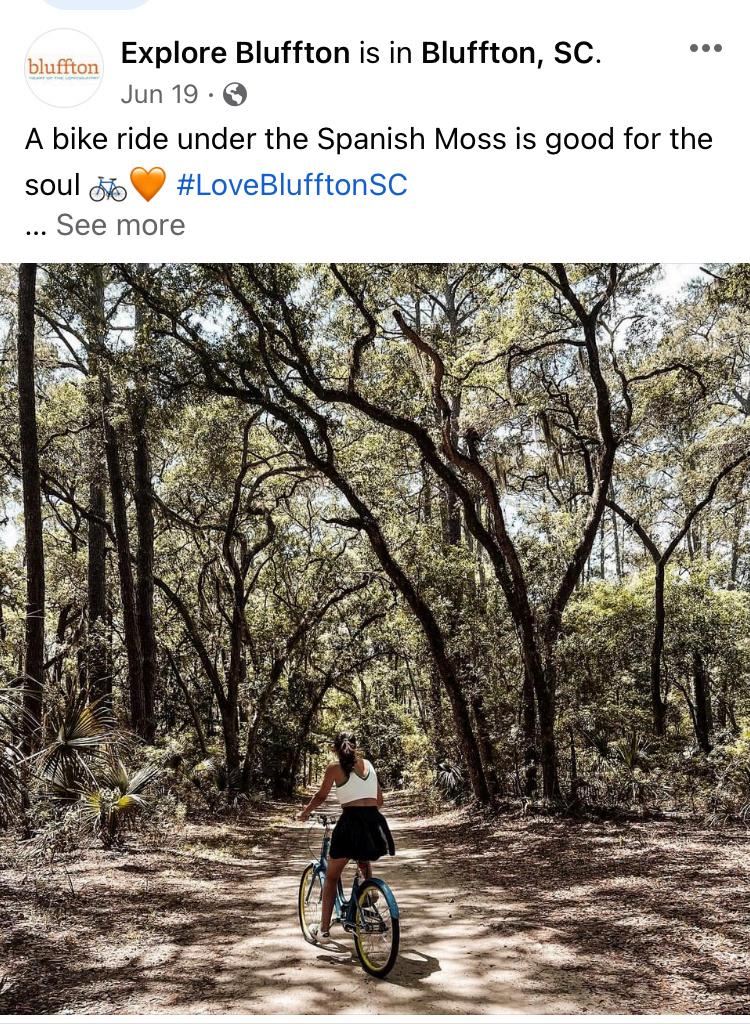
Task: Click the globe public audience icon
Action: click(235, 95)
